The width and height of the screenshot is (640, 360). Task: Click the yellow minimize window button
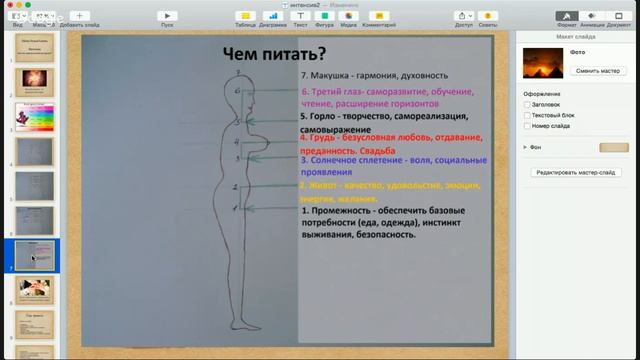pos(19,5)
